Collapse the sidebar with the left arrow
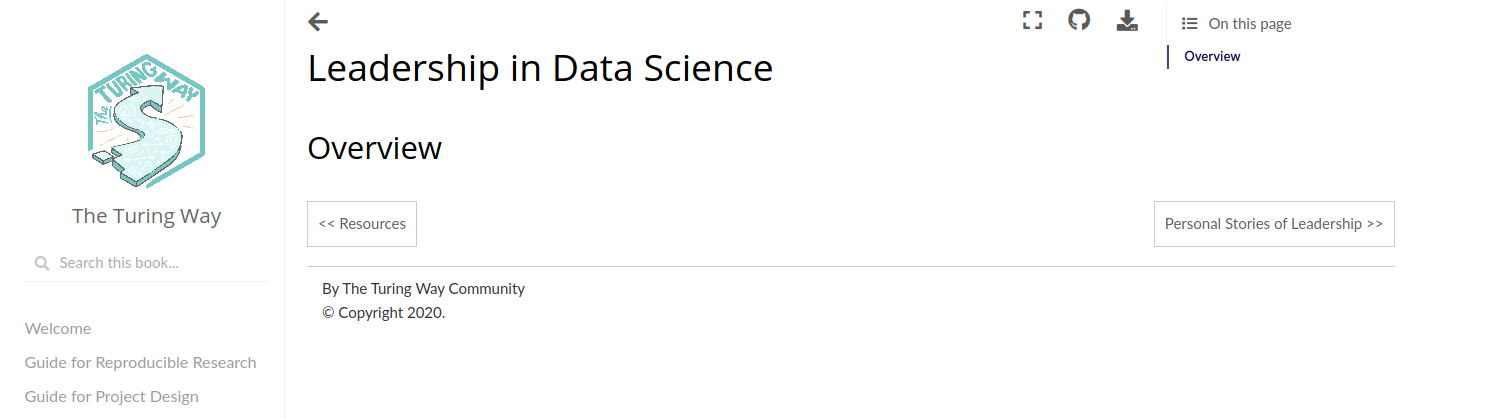Screen dimensions: 1492x419 (318, 21)
